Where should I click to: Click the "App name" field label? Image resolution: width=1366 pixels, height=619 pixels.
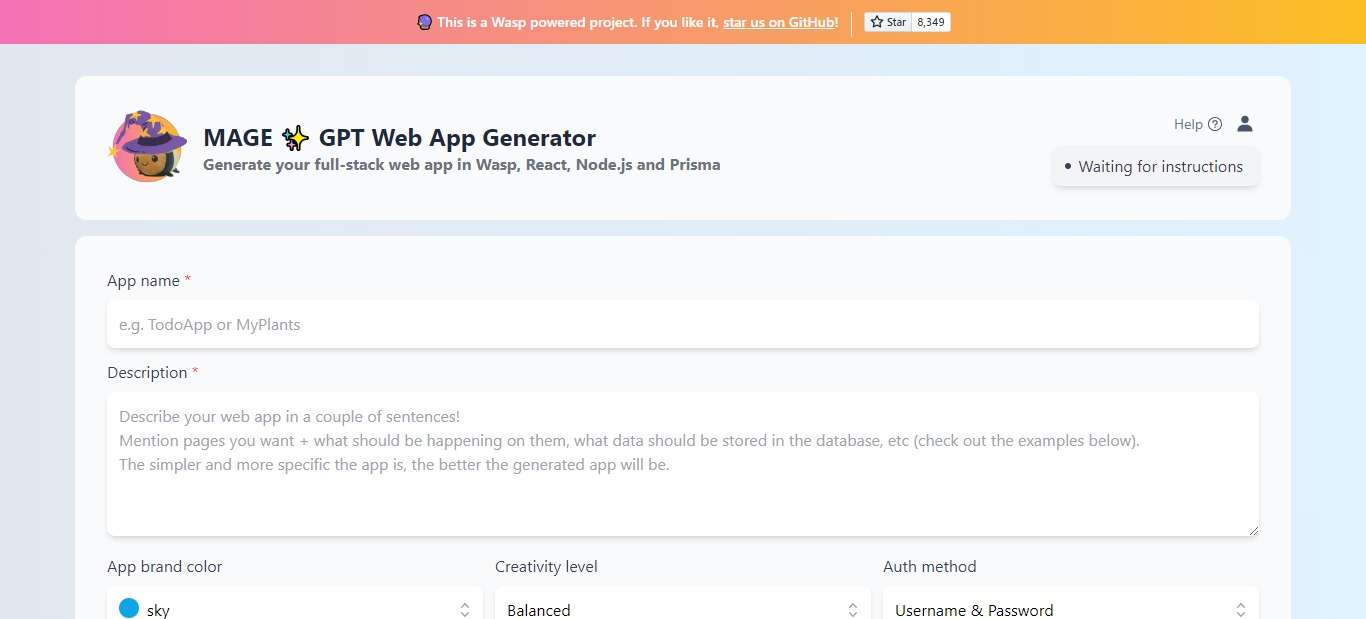[143, 281]
